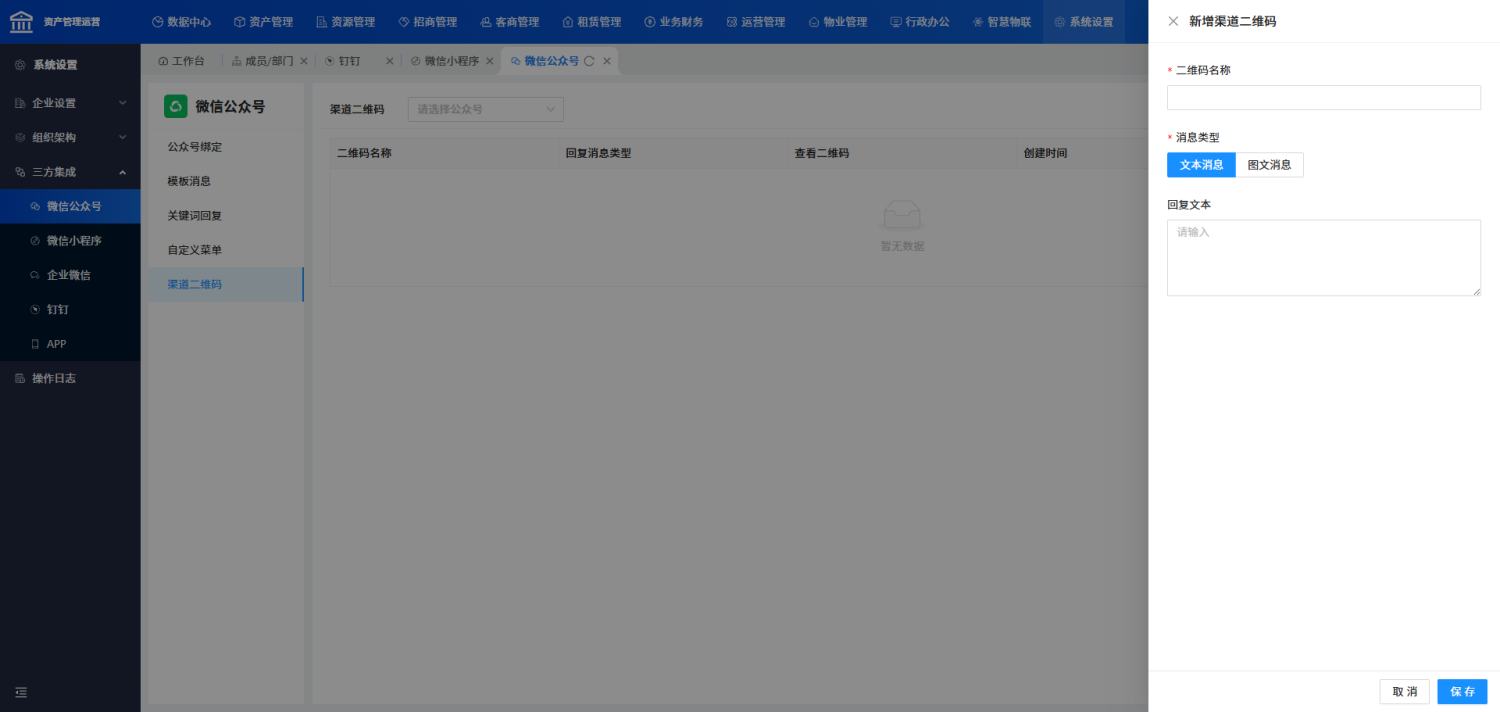Click the 资产管理运营 building logo
The height and width of the screenshot is (712, 1500).
coord(21,21)
